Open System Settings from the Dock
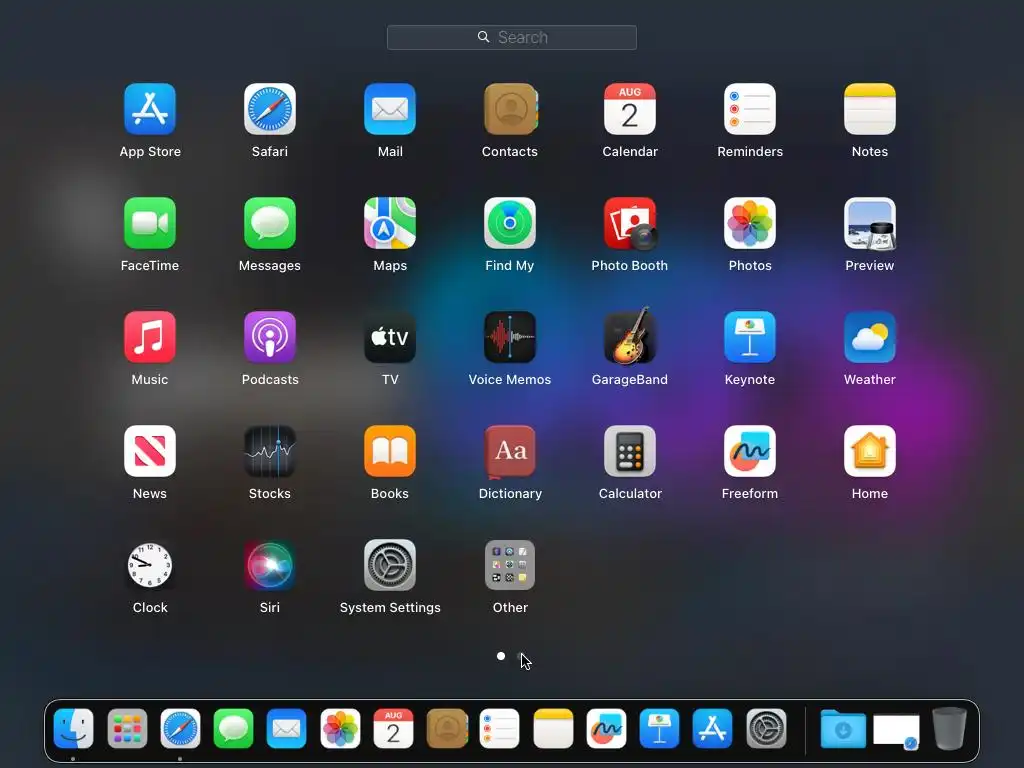This screenshot has width=1024, height=768. coord(766,728)
